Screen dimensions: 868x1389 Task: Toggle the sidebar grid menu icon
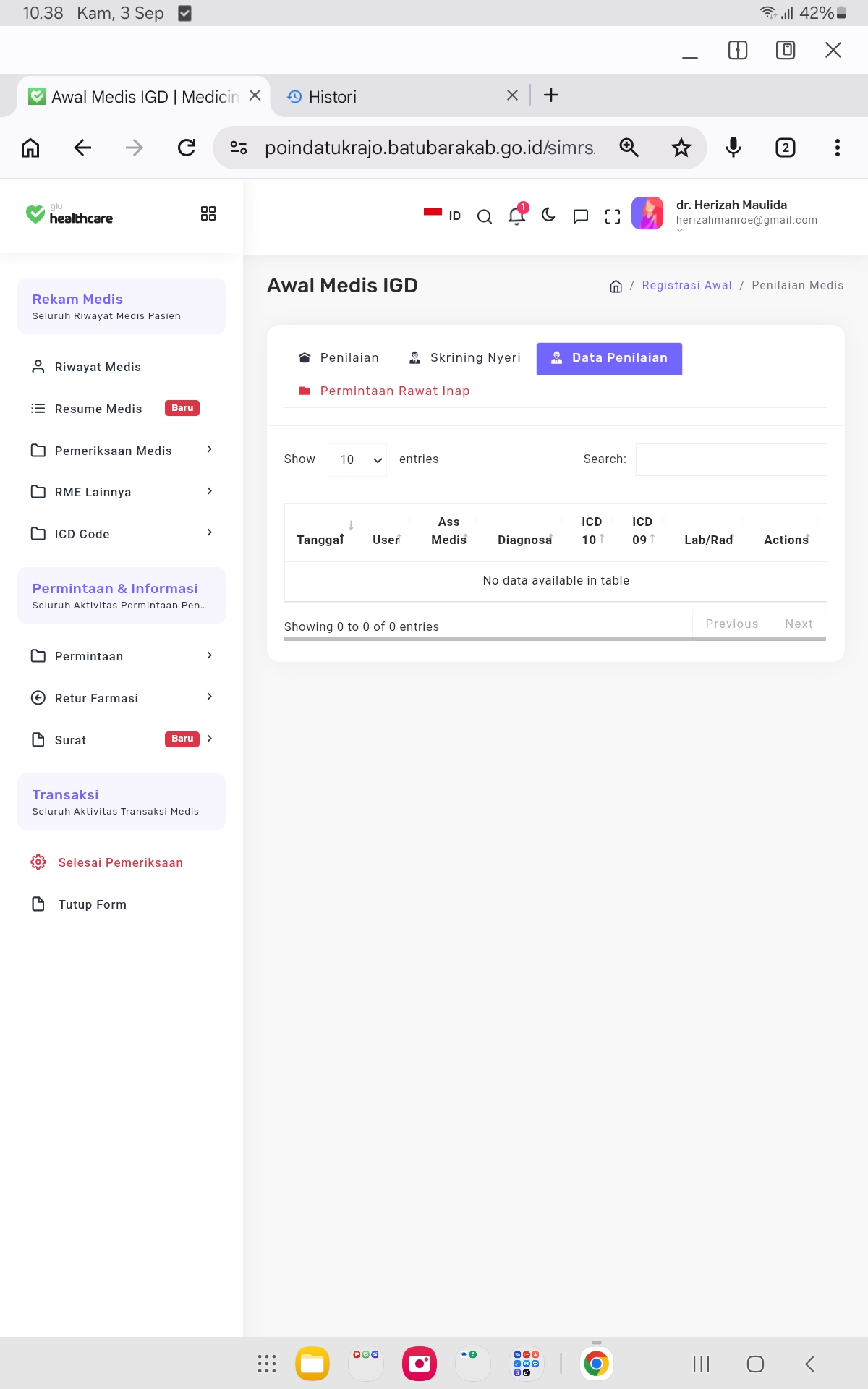coord(208,213)
